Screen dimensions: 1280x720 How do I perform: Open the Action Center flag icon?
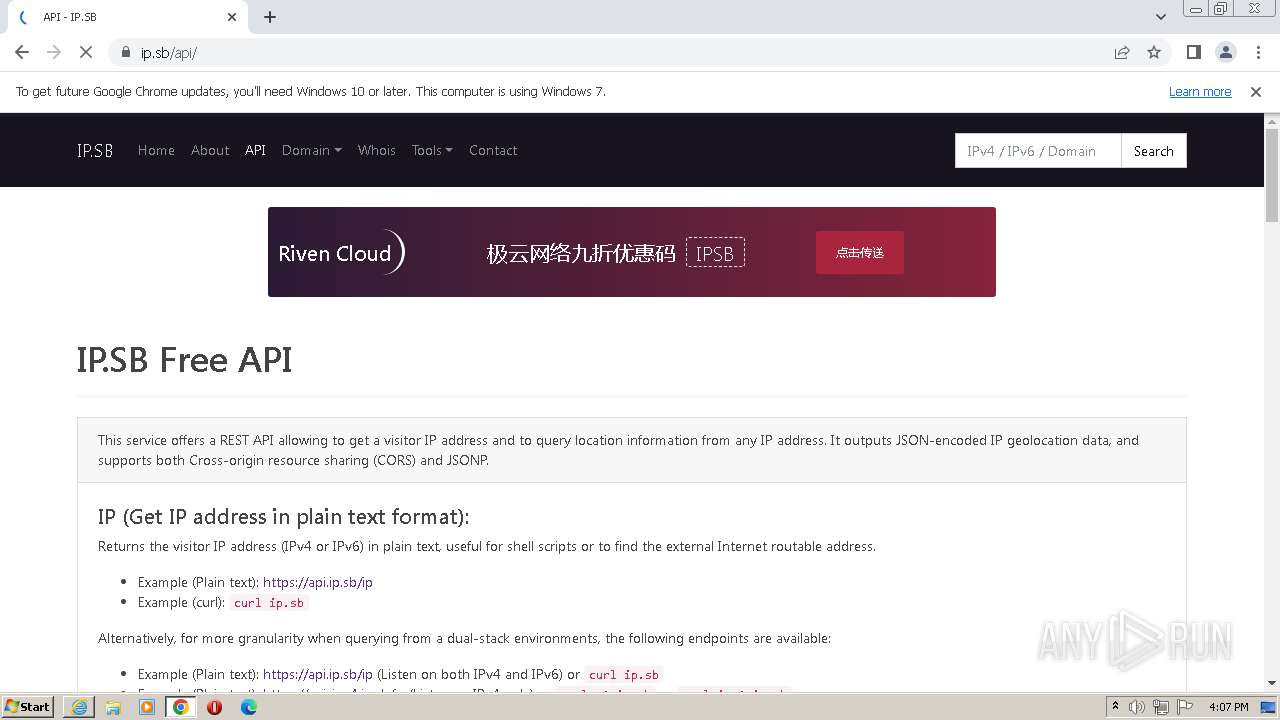[1184, 707]
